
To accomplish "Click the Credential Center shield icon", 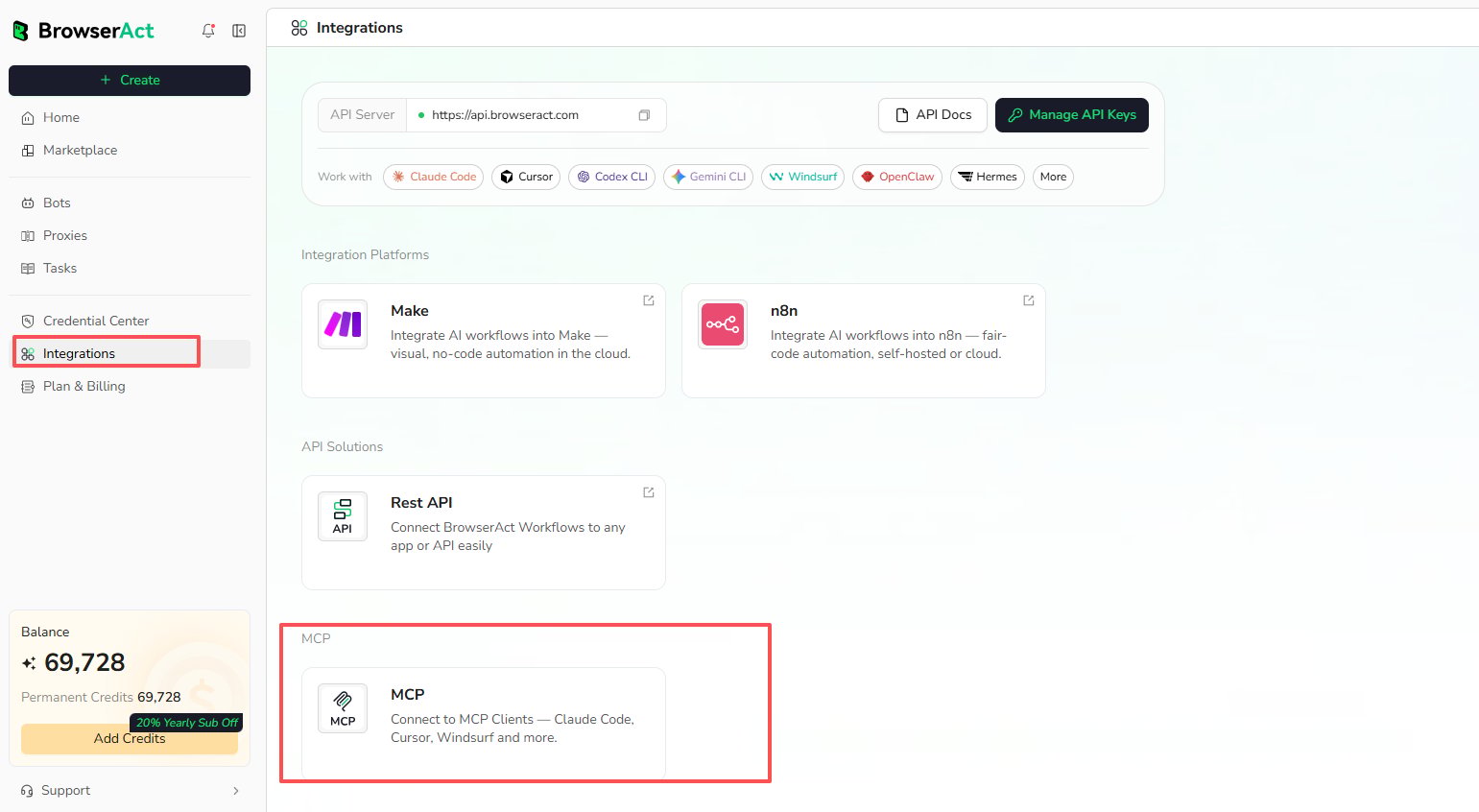I will (x=28, y=321).
